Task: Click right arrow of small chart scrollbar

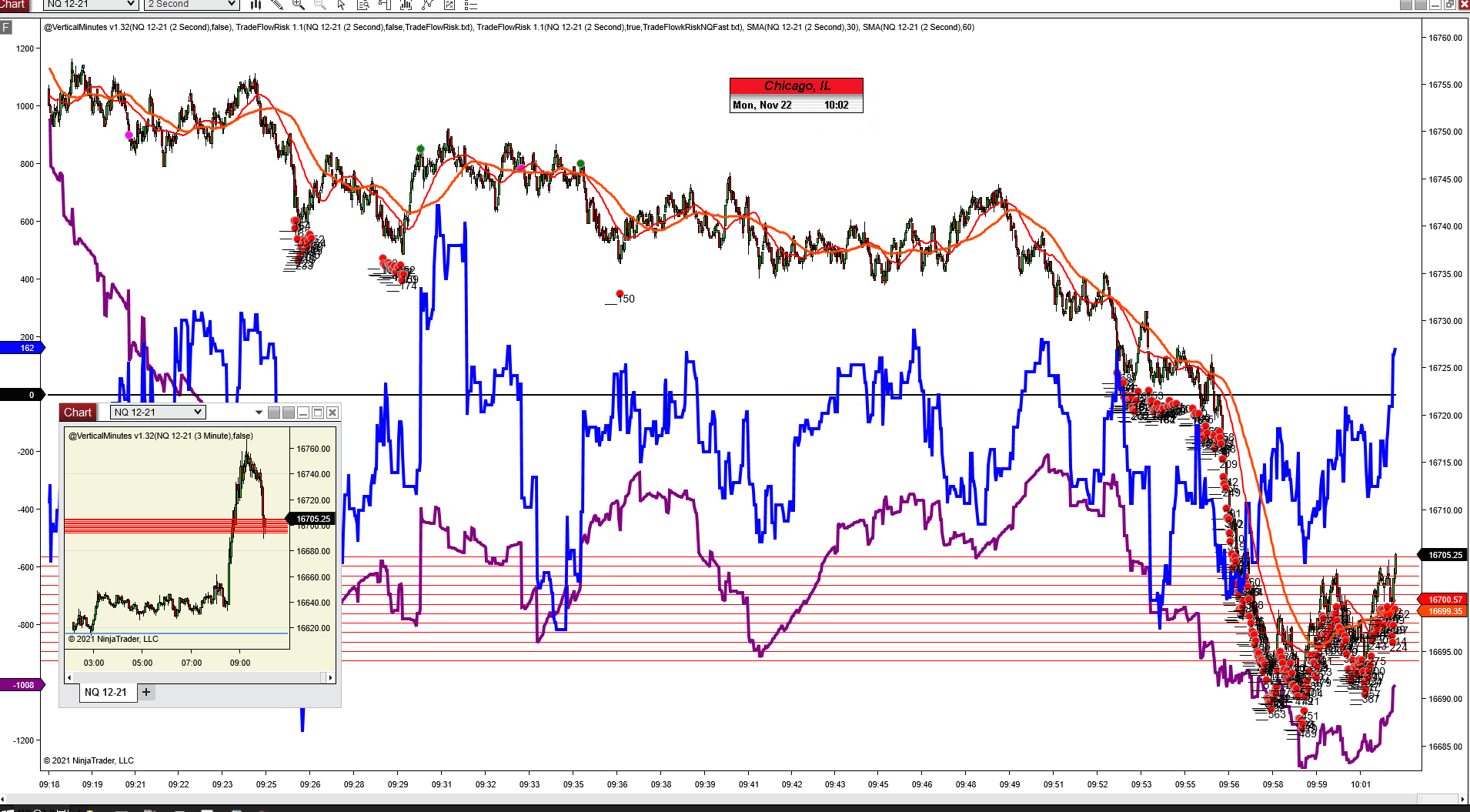Action: pos(331,678)
